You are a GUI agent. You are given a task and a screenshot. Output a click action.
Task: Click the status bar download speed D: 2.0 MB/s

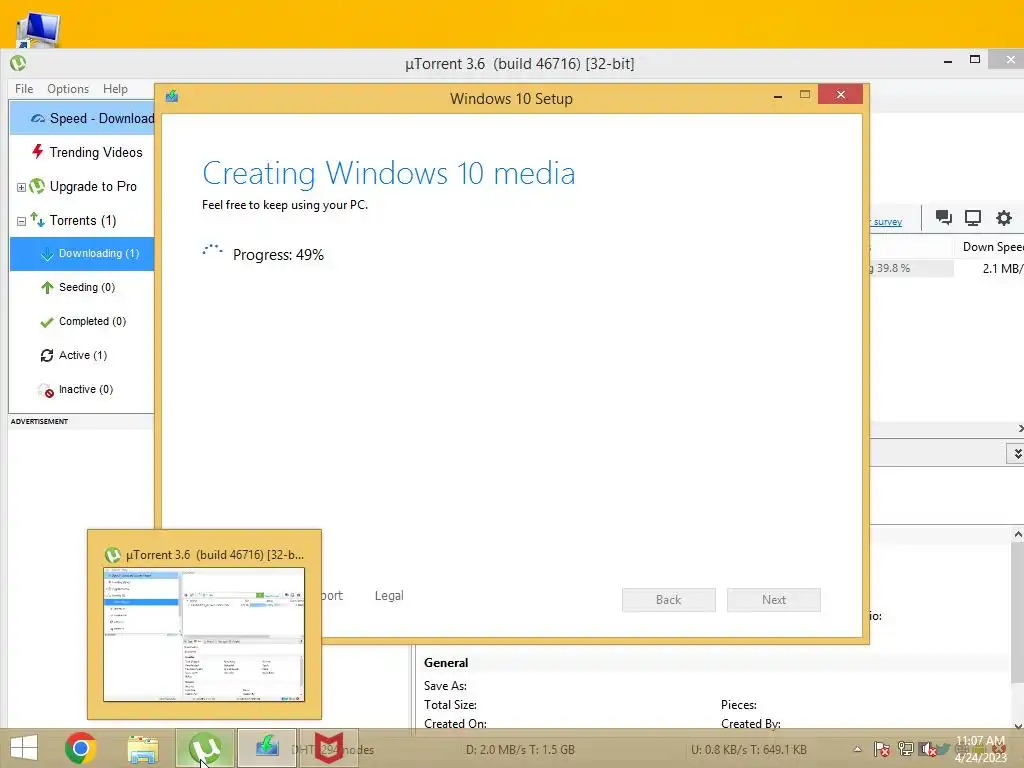[x=520, y=750]
